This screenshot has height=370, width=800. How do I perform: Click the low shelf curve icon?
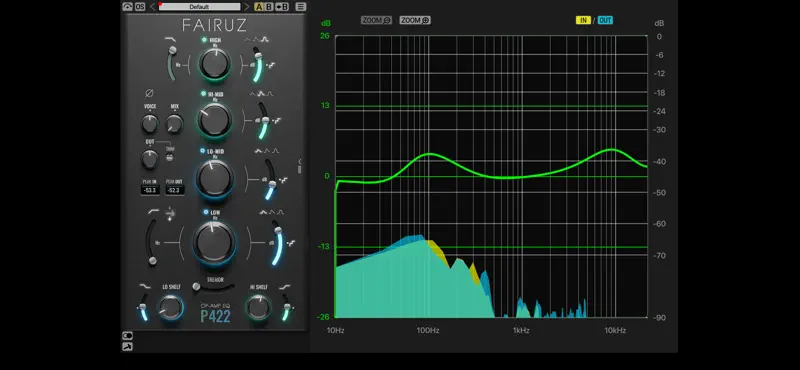coord(145,287)
